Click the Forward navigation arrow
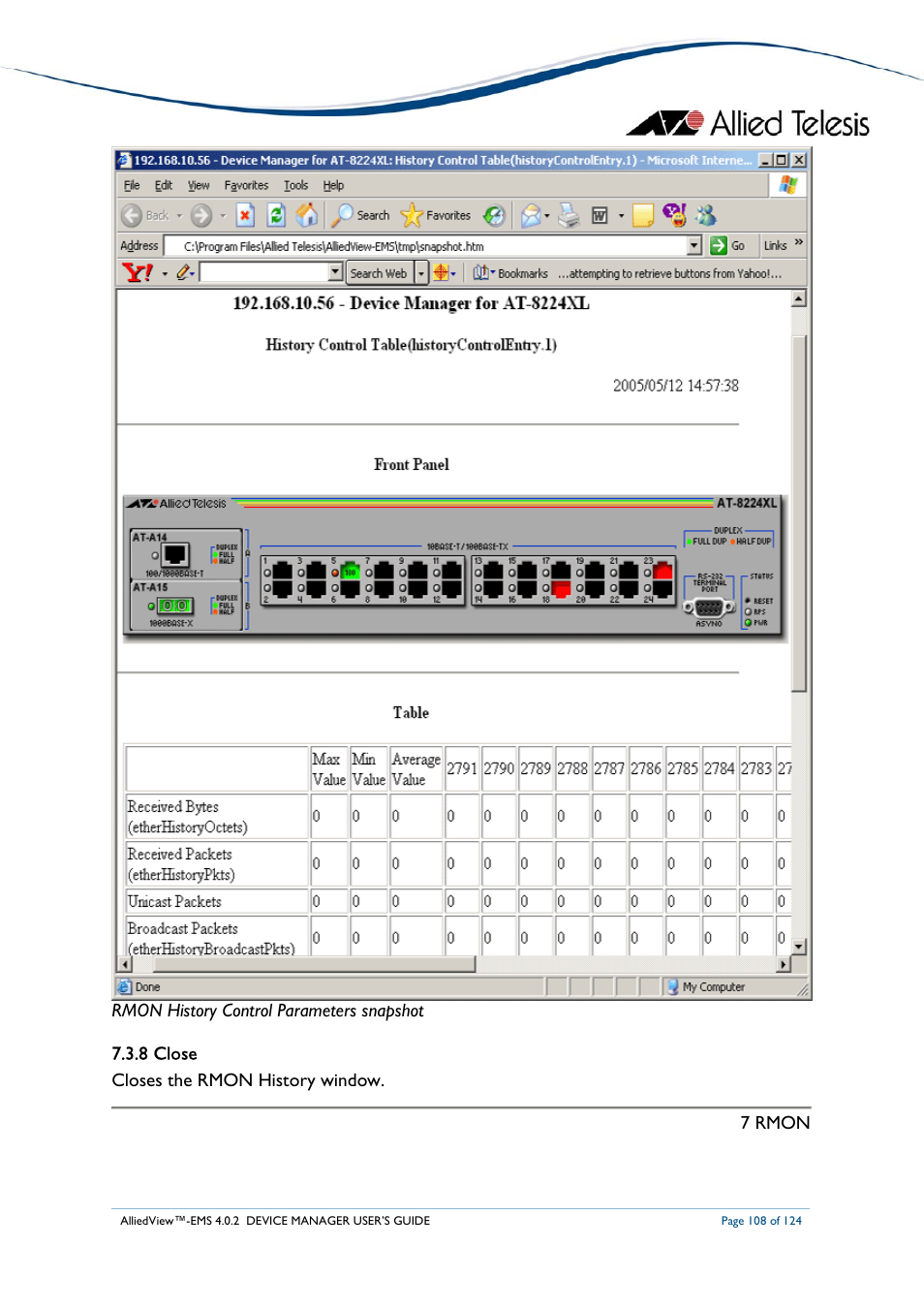The image size is (924, 1309). coord(200,216)
